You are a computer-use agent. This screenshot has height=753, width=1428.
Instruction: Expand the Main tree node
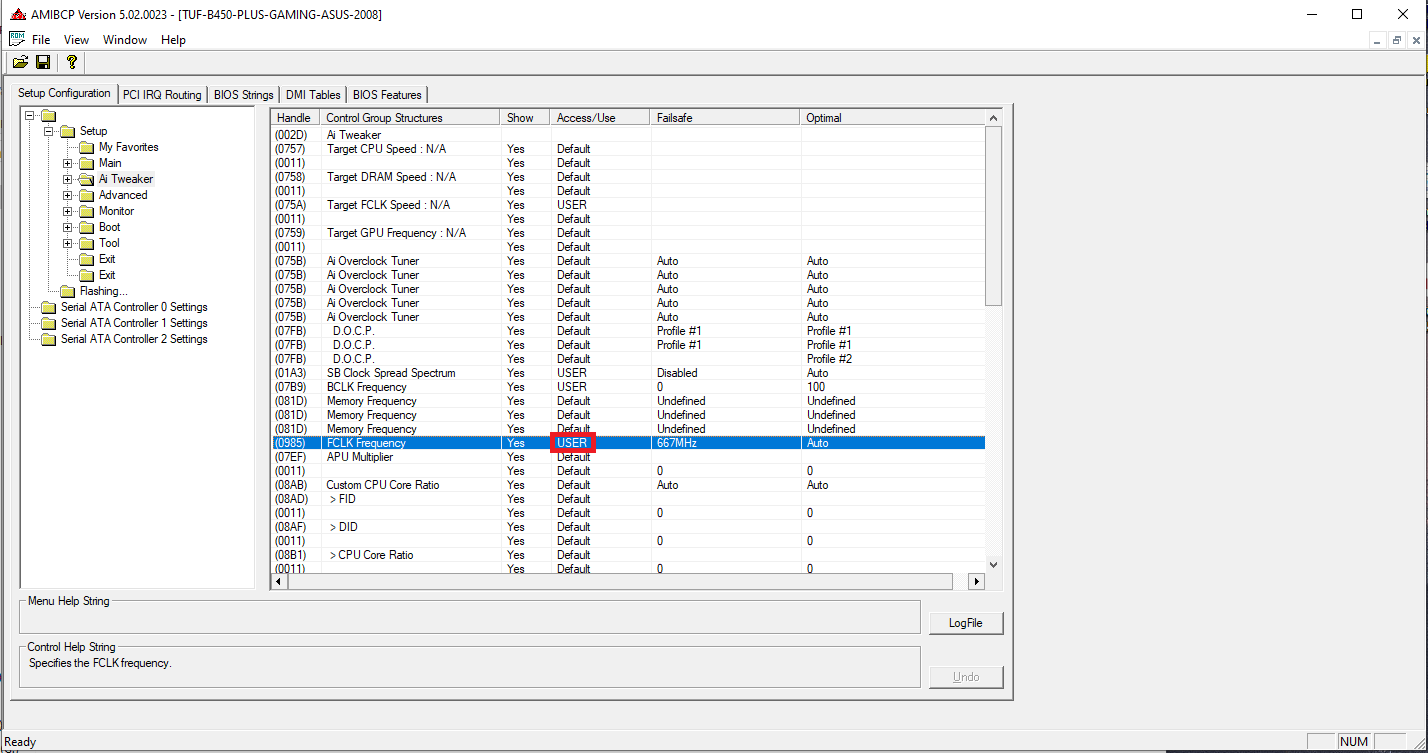67,163
